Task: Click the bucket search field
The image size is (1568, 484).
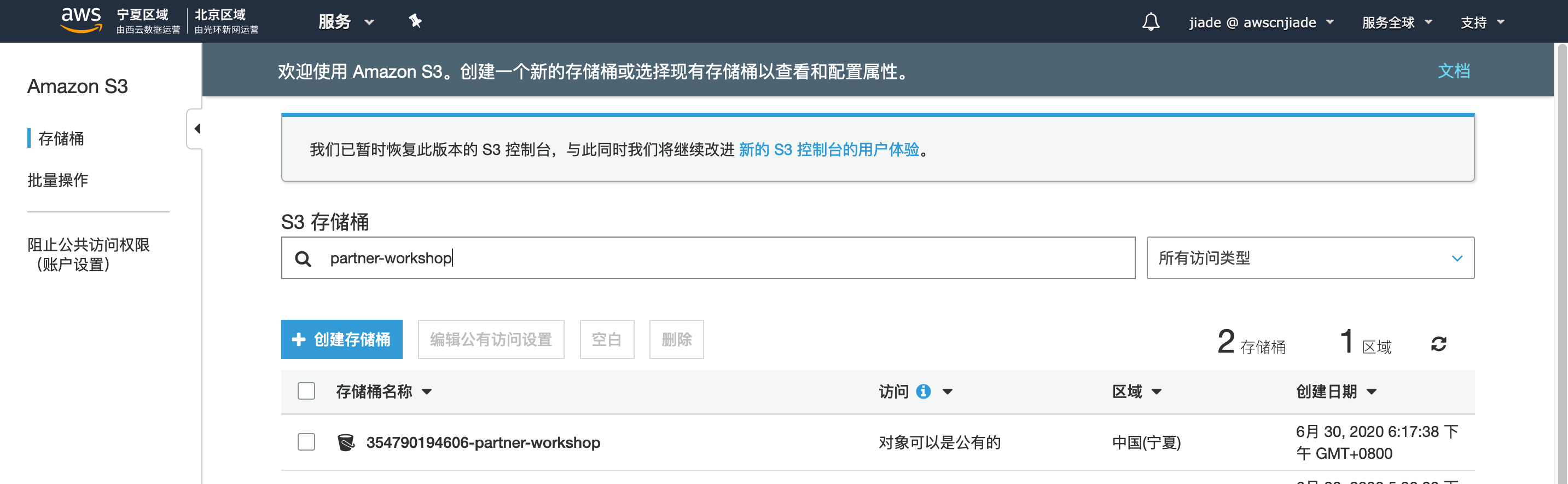Action: click(708, 258)
